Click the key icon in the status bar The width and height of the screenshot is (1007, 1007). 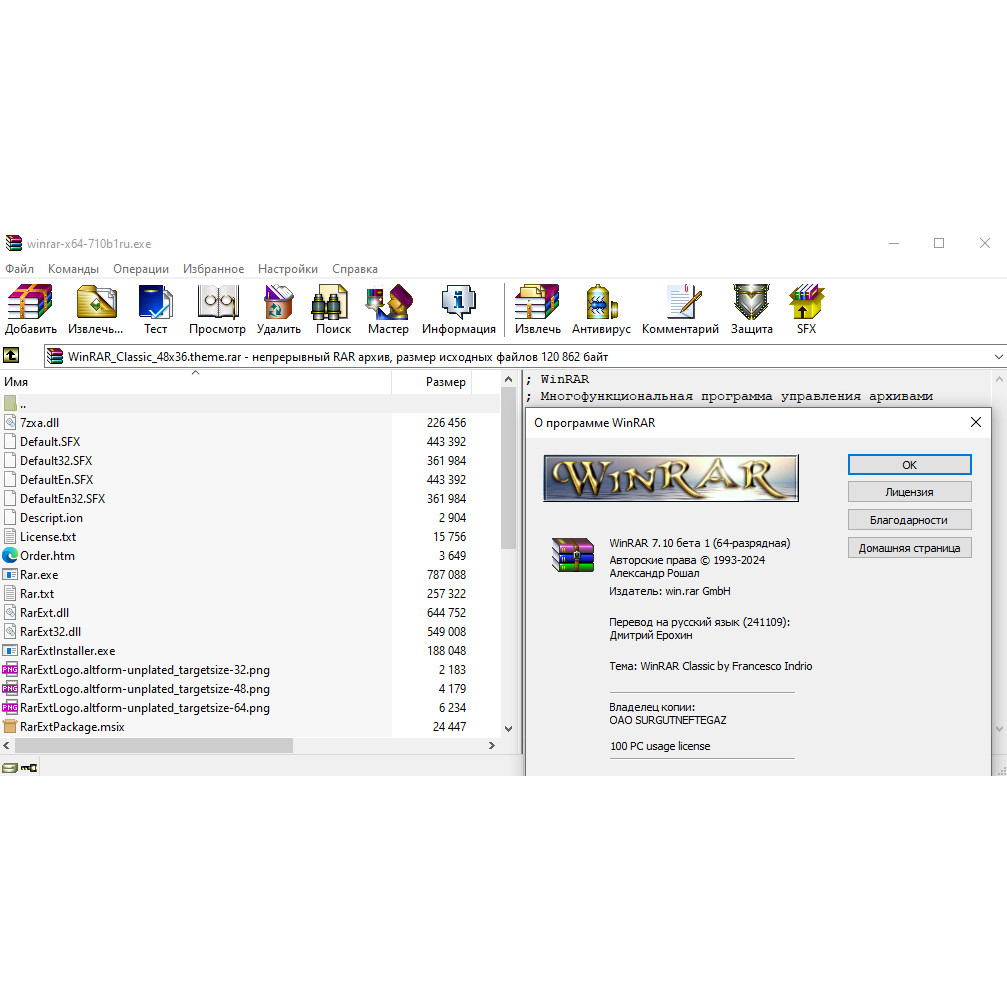pyautogui.click(x=29, y=767)
